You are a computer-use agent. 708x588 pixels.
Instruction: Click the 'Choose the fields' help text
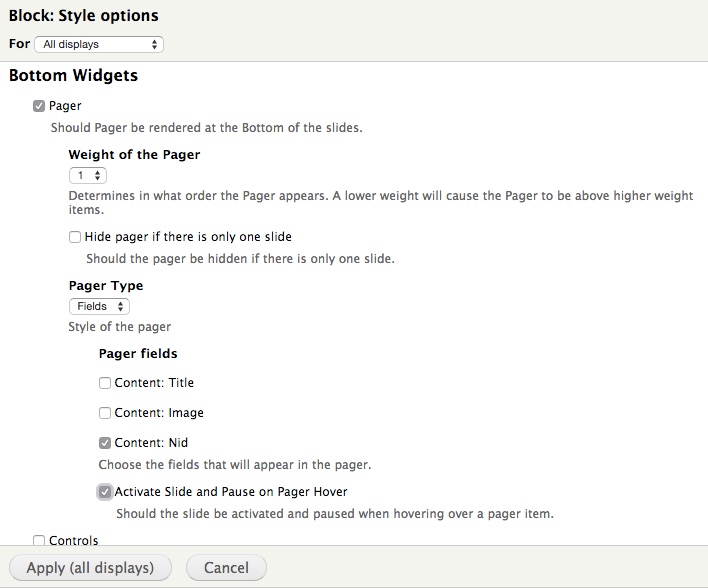(x=235, y=465)
